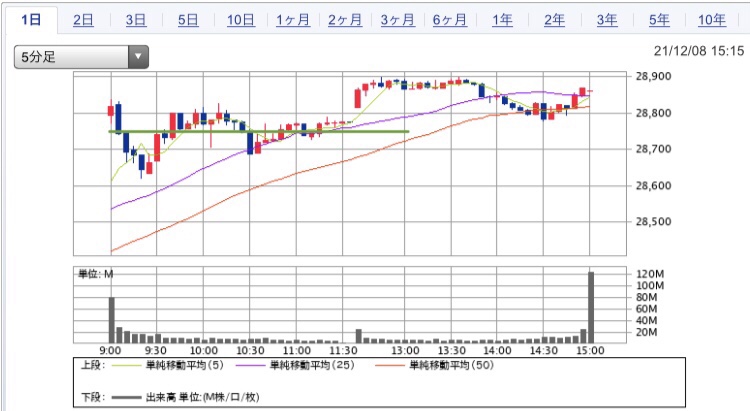Click the 20M volume axis label
This screenshot has width=750, height=411.
tap(646, 332)
